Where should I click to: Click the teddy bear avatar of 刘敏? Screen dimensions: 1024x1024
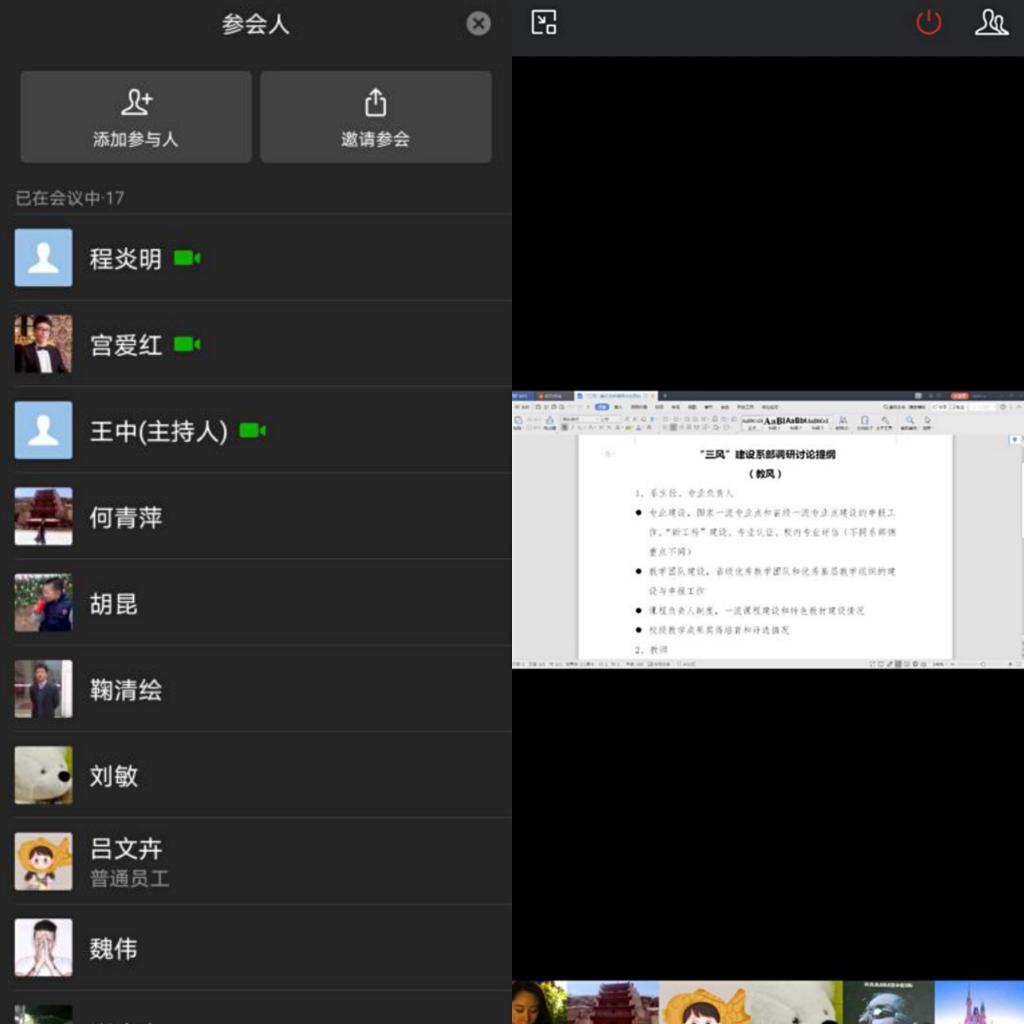(43, 775)
